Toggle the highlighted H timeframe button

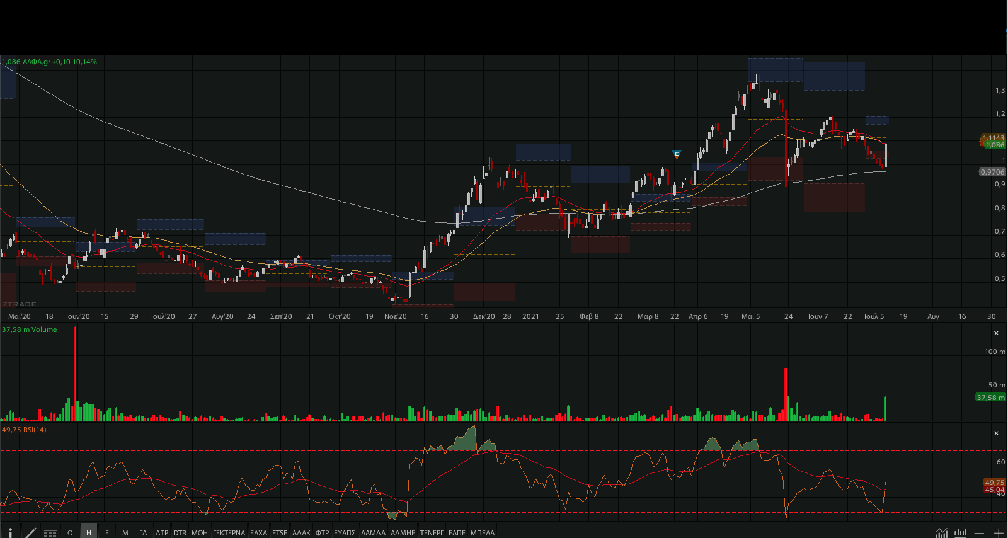coord(89,531)
